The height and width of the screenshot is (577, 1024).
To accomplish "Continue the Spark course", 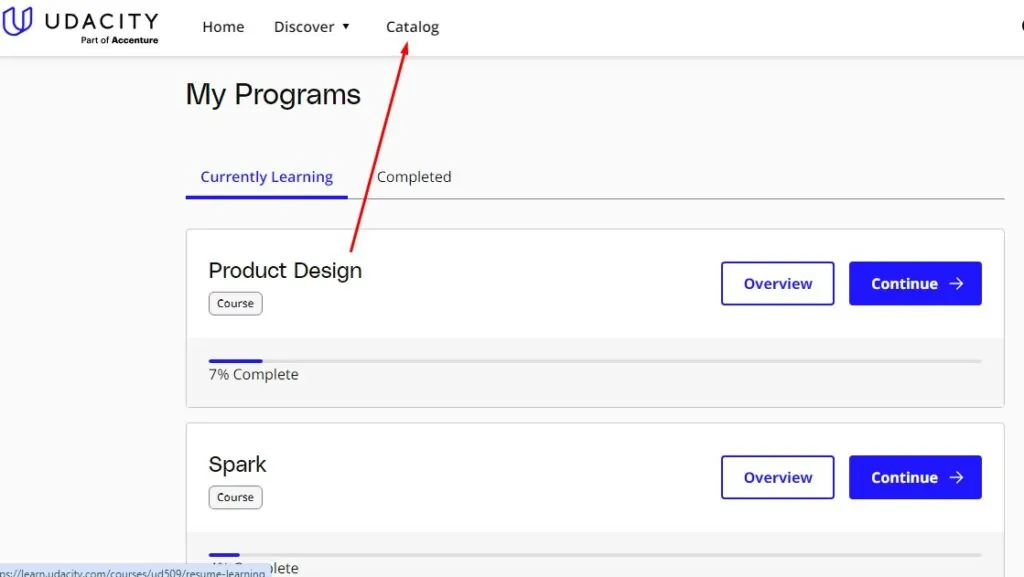I will pyautogui.click(x=915, y=477).
